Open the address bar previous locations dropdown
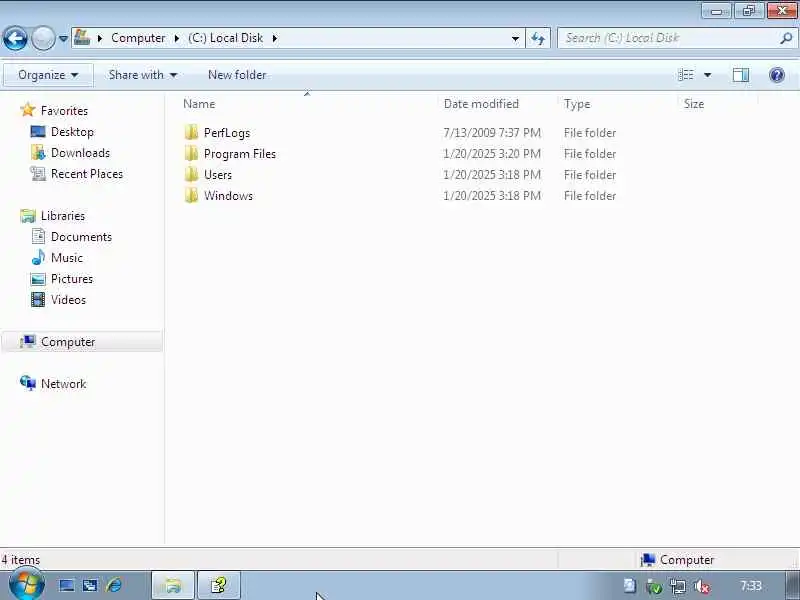 point(515,38)
